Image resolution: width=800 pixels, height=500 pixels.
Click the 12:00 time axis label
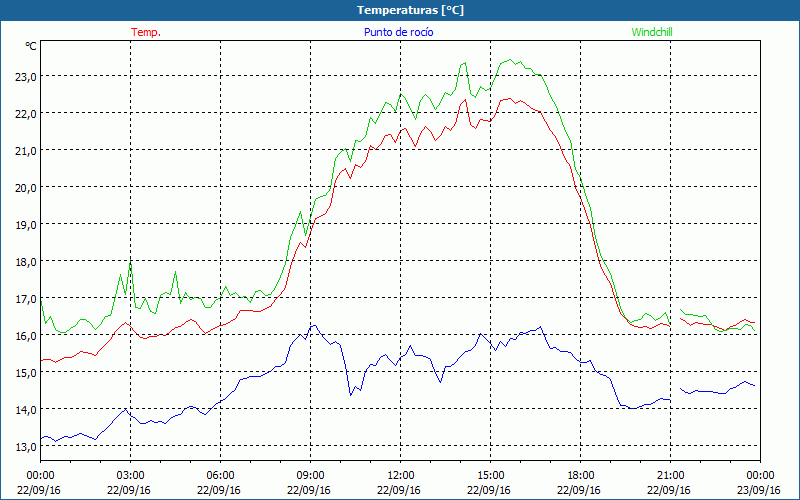[401, 476]
